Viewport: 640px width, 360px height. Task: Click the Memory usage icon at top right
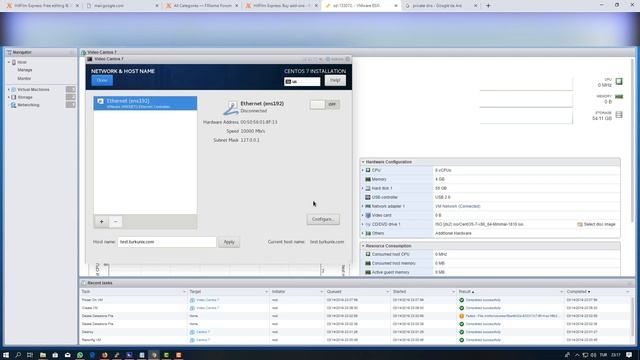point(619,97)
